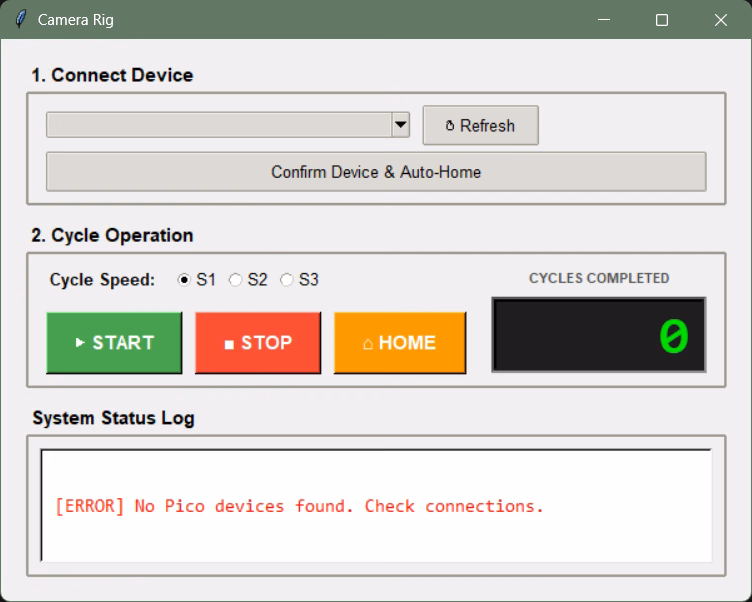
Task: Click the '2. Cycle Operation' heading
Action: click(112, 236)
